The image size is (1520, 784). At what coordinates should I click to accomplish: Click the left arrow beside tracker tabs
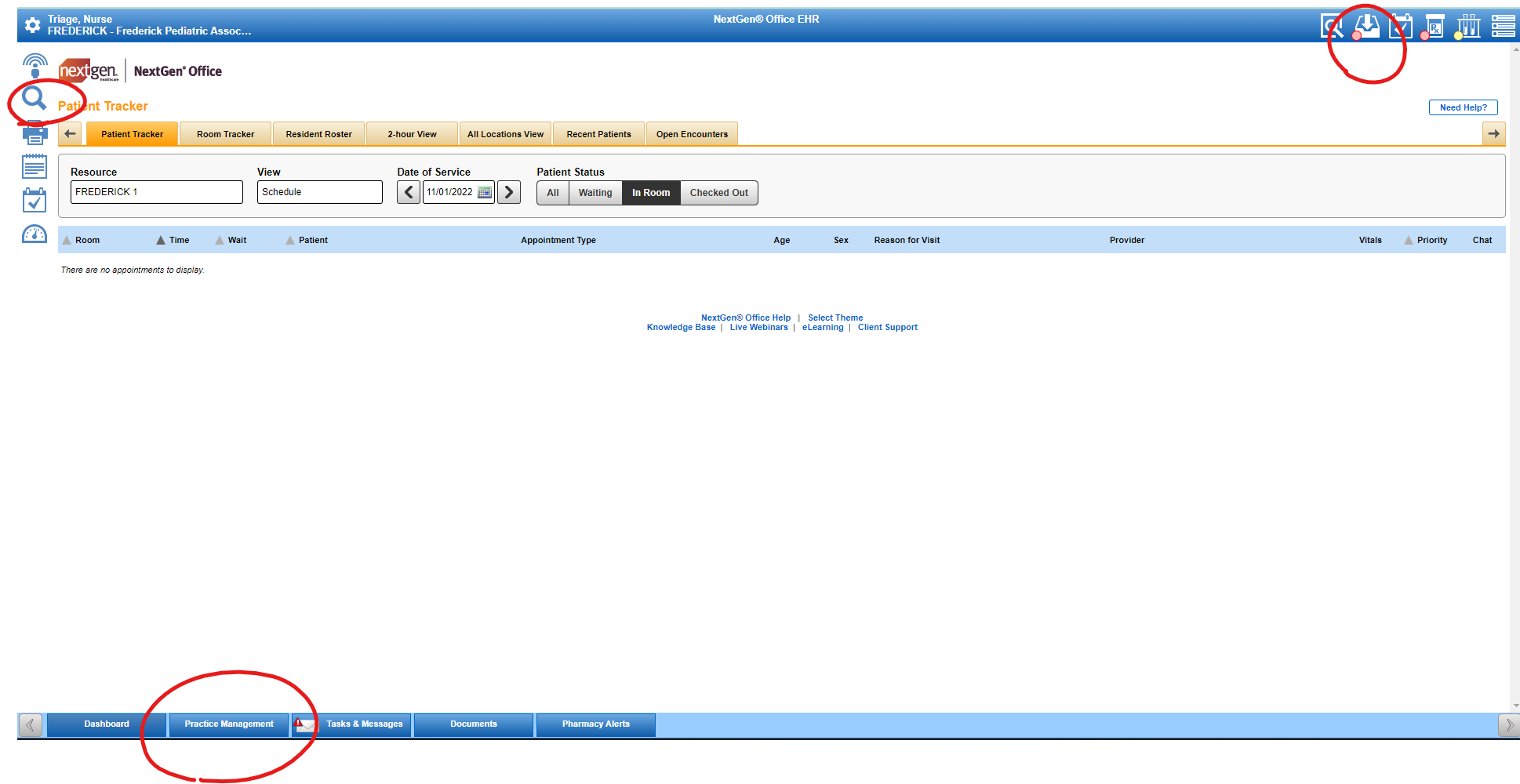(x=70, y=134)
